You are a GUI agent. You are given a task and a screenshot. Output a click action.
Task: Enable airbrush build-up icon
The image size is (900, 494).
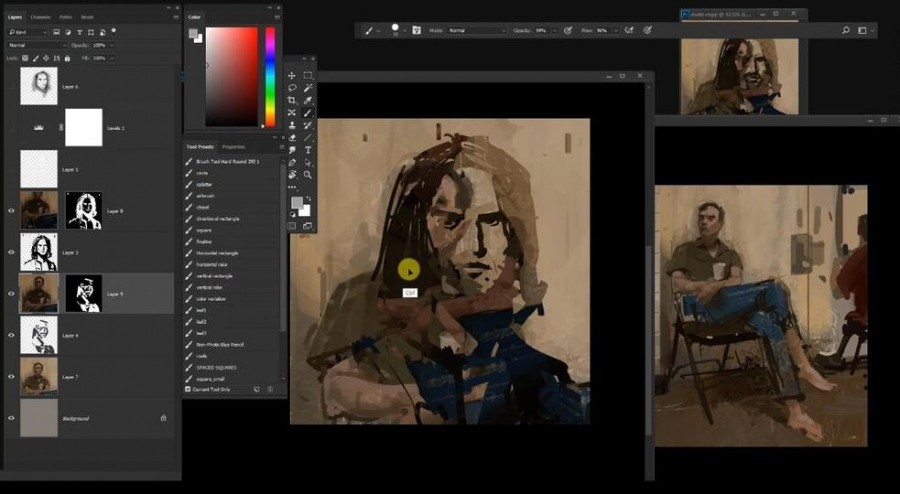click(x=629, y=30)
